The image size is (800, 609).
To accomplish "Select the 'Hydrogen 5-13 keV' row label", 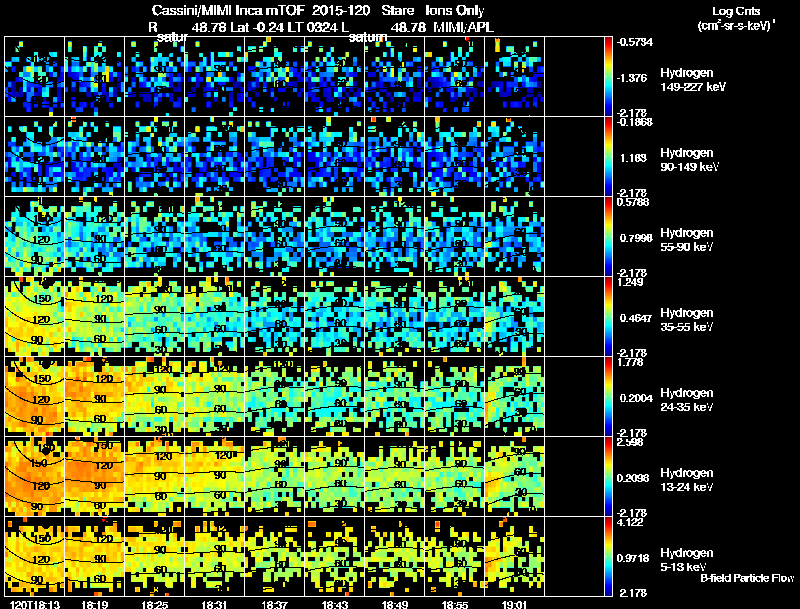I will coord(687,560).
